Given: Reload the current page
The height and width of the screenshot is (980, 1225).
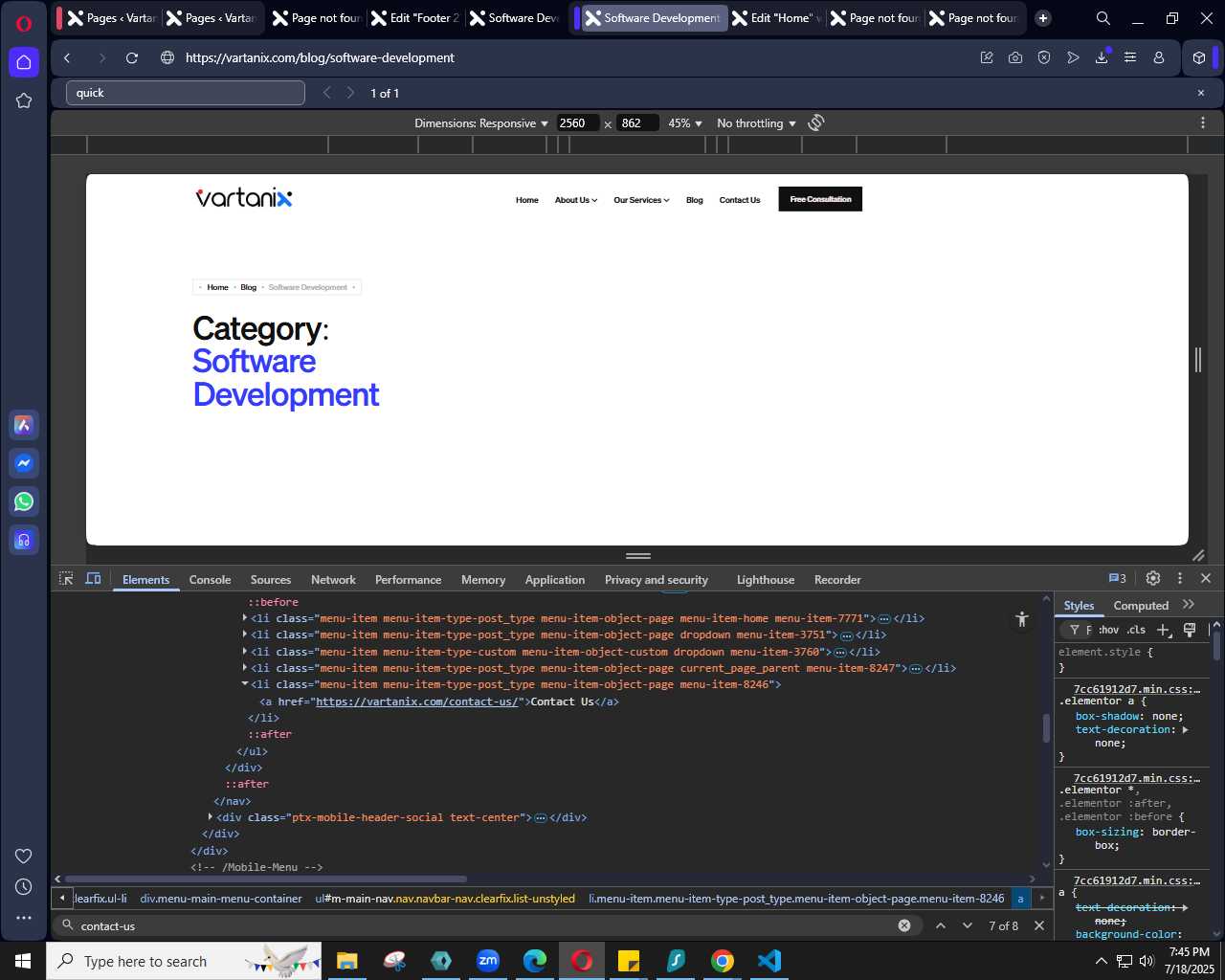Looking at the screenshot, I should [132, 57].
